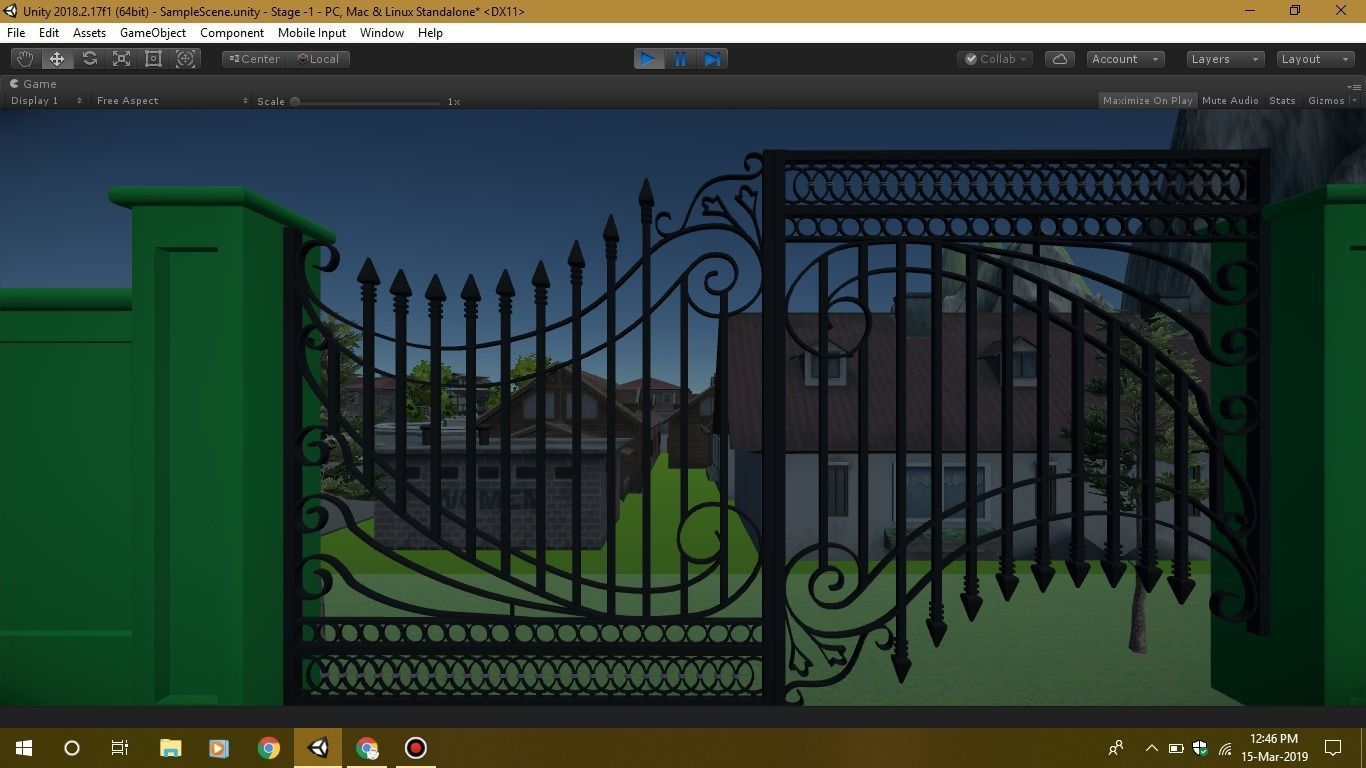
Task: Open the Account dropdown
Action: [x=1124, y=59]
